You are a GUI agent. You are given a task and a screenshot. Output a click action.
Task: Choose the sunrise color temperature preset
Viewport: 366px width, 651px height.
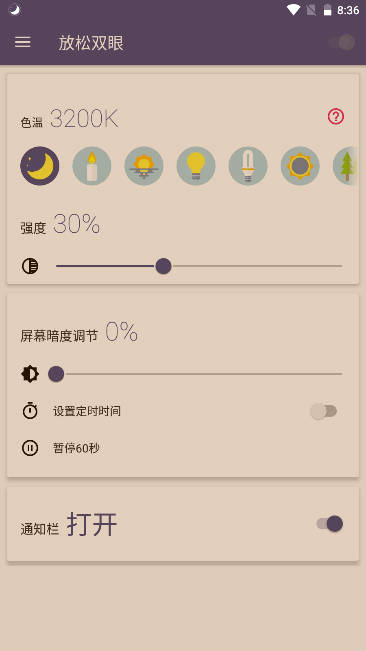(x=144, y=166)
